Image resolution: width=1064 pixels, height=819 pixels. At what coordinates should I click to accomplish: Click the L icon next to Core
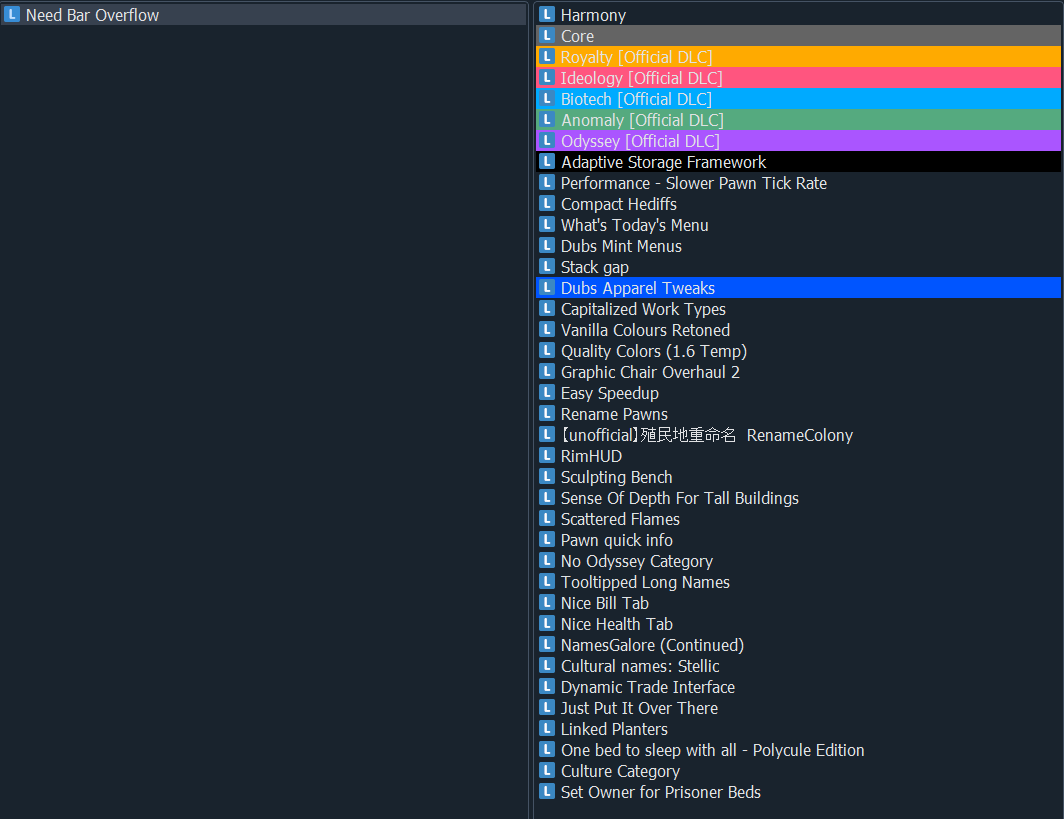547,35
